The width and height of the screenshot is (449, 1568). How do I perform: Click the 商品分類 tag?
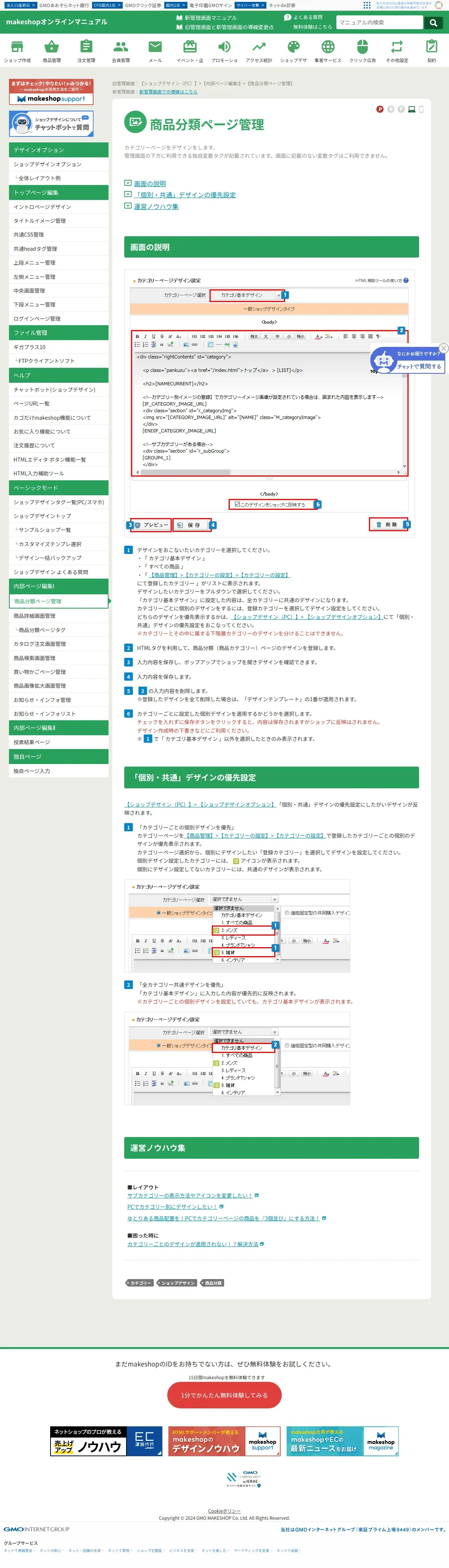click(213, 1282)
